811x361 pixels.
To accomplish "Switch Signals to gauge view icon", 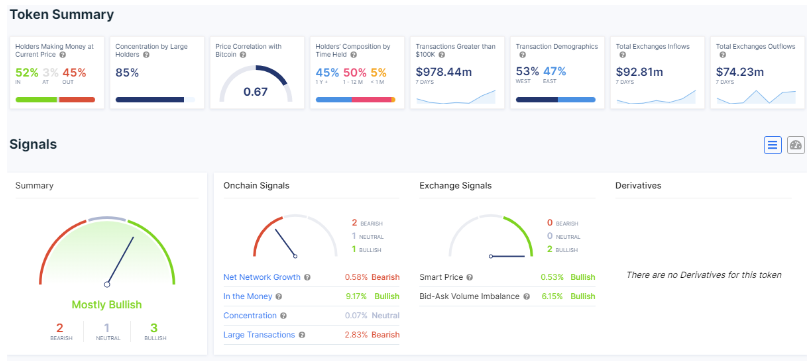I will click(795, 145).
